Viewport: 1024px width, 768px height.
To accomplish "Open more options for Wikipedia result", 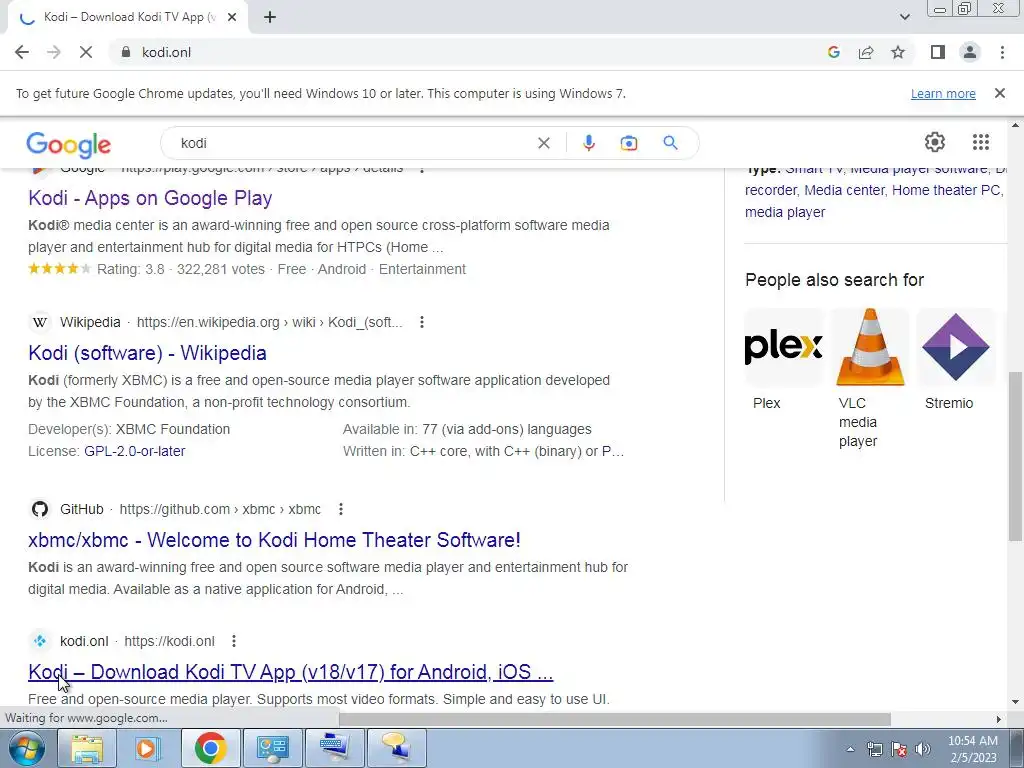I will click(422, 322).
